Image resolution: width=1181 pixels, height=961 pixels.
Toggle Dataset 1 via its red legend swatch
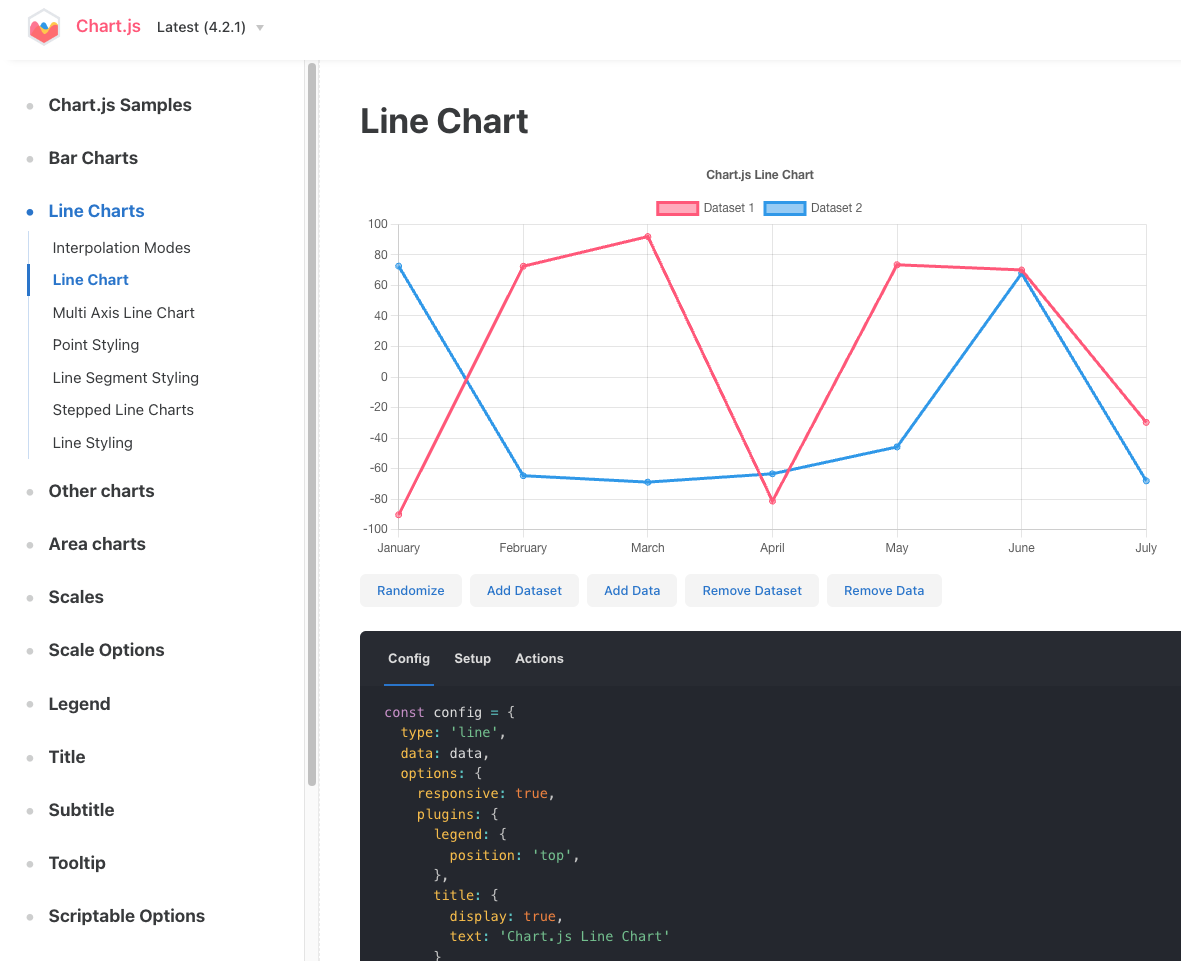point(677,209)
